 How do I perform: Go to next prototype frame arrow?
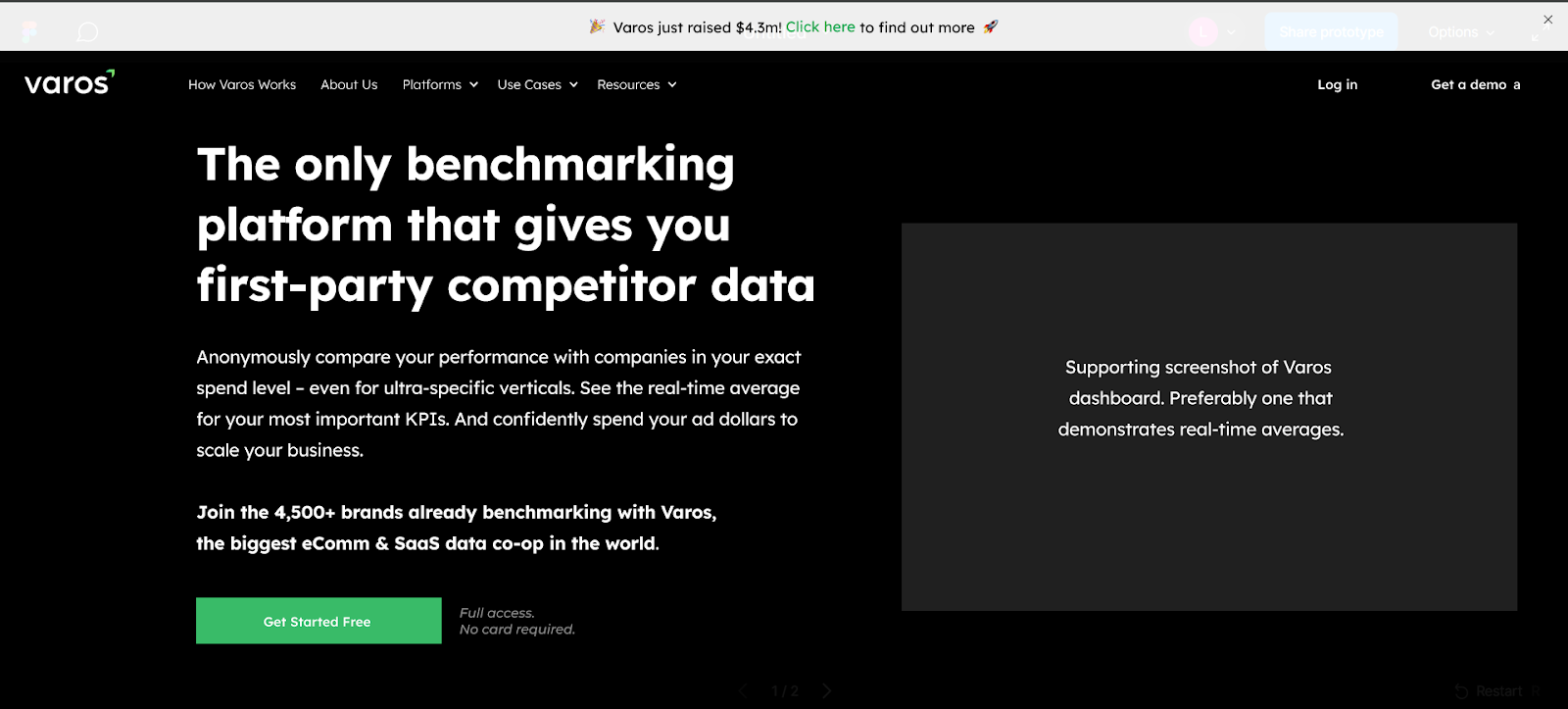827,690
